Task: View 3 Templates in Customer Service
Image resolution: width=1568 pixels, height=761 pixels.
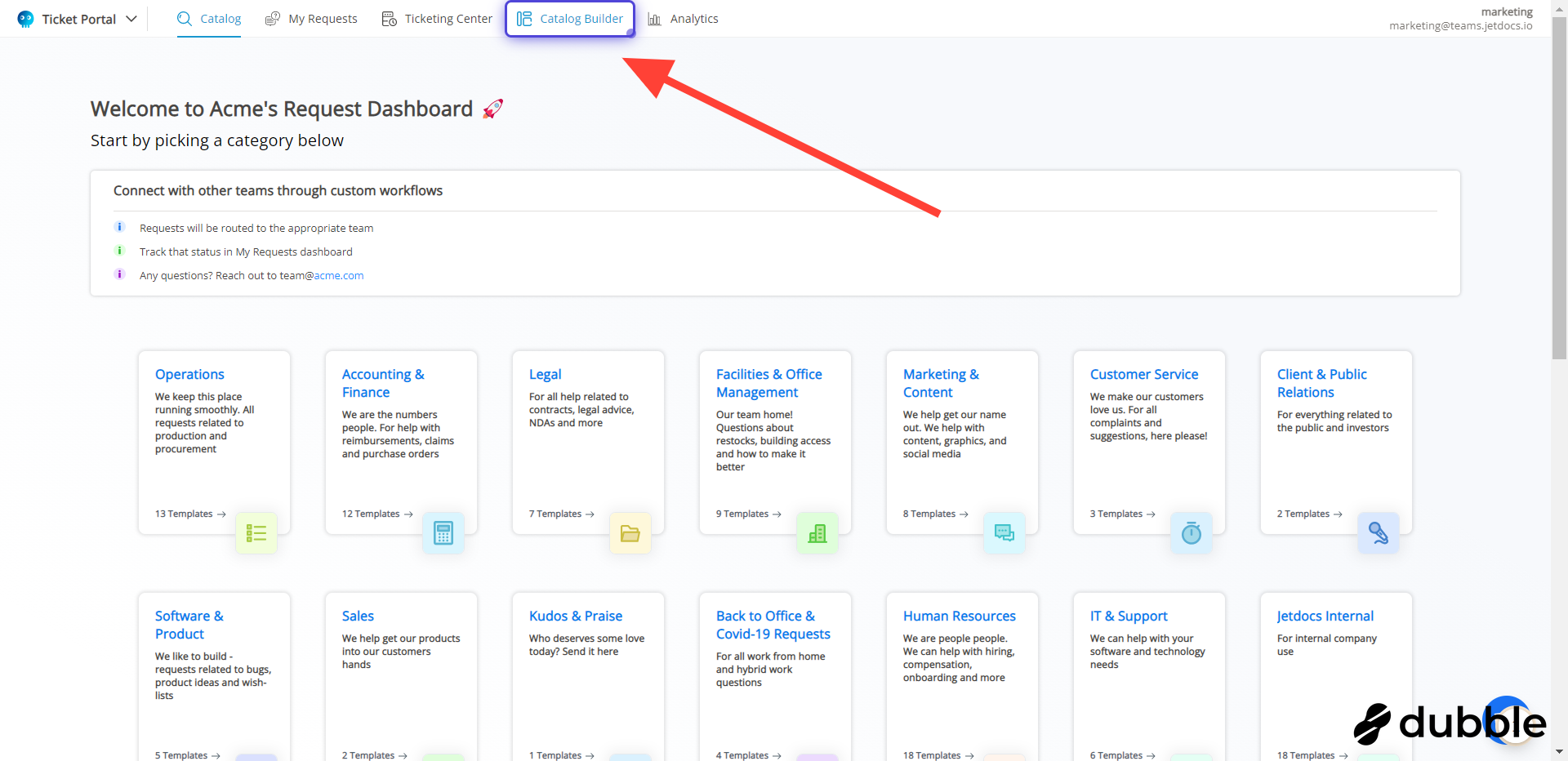Action: (1123, 514)
